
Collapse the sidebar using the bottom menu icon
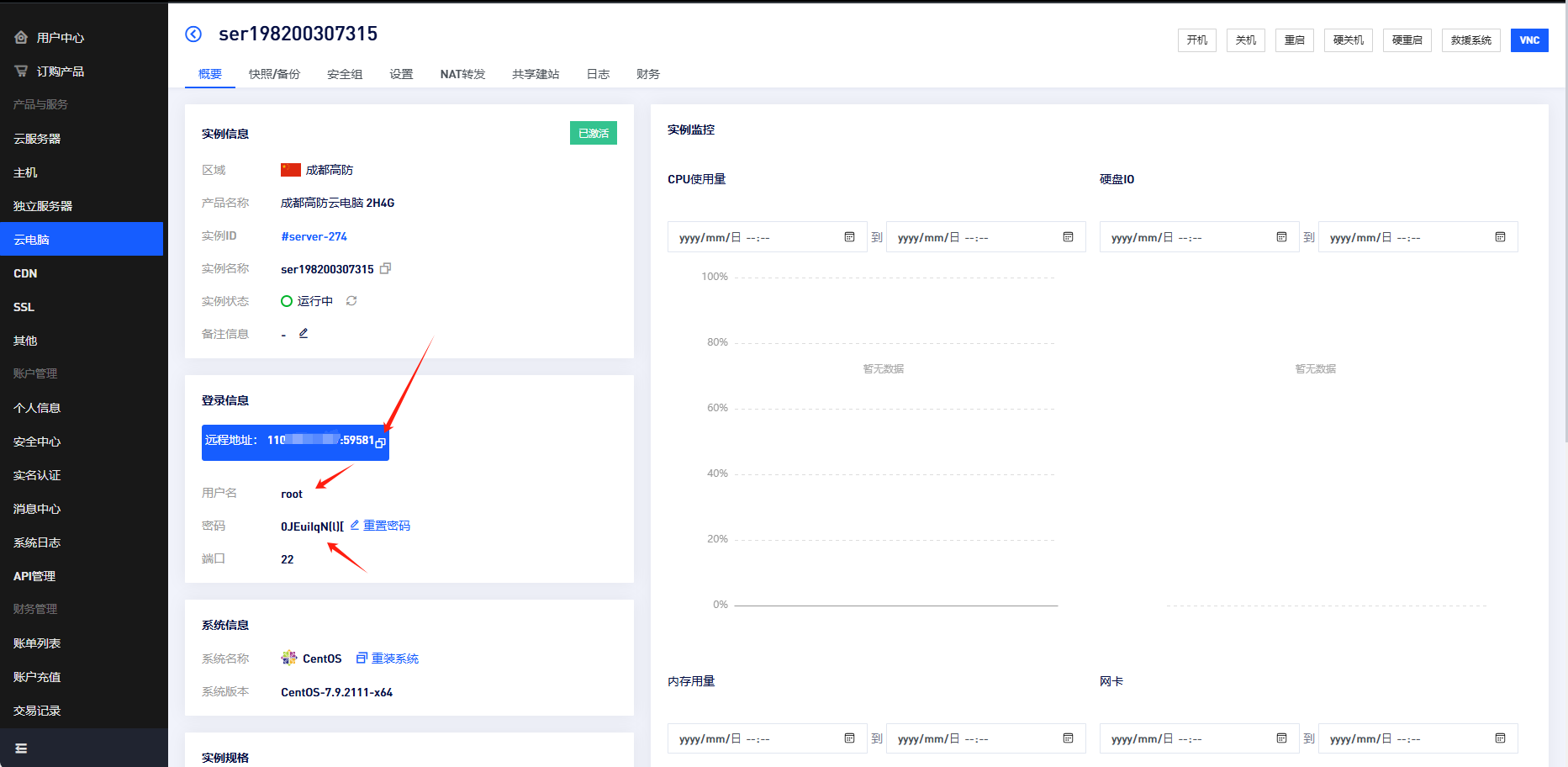coord(22,748)
